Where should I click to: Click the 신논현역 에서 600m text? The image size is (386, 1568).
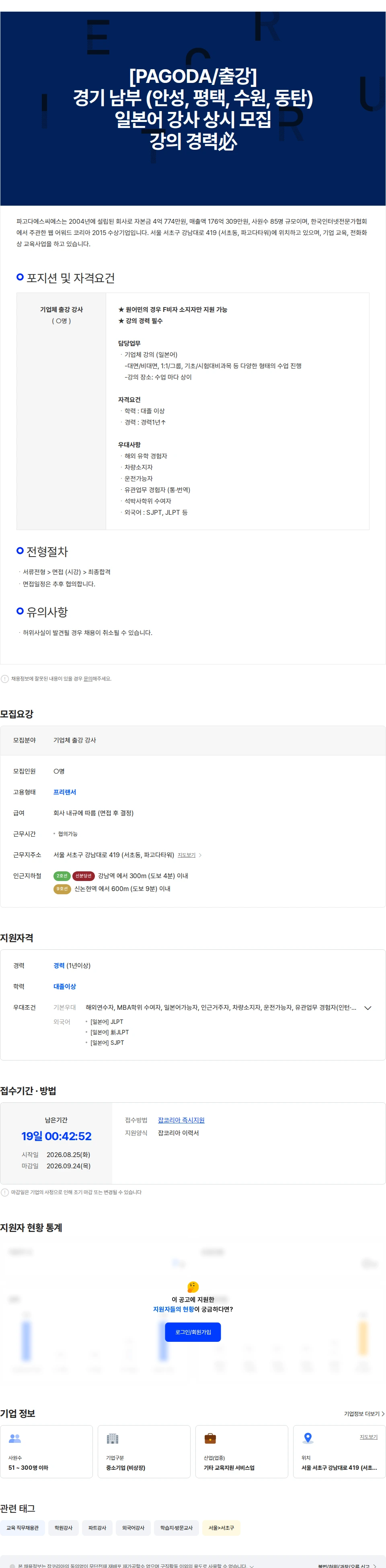(x=122, y=889)
